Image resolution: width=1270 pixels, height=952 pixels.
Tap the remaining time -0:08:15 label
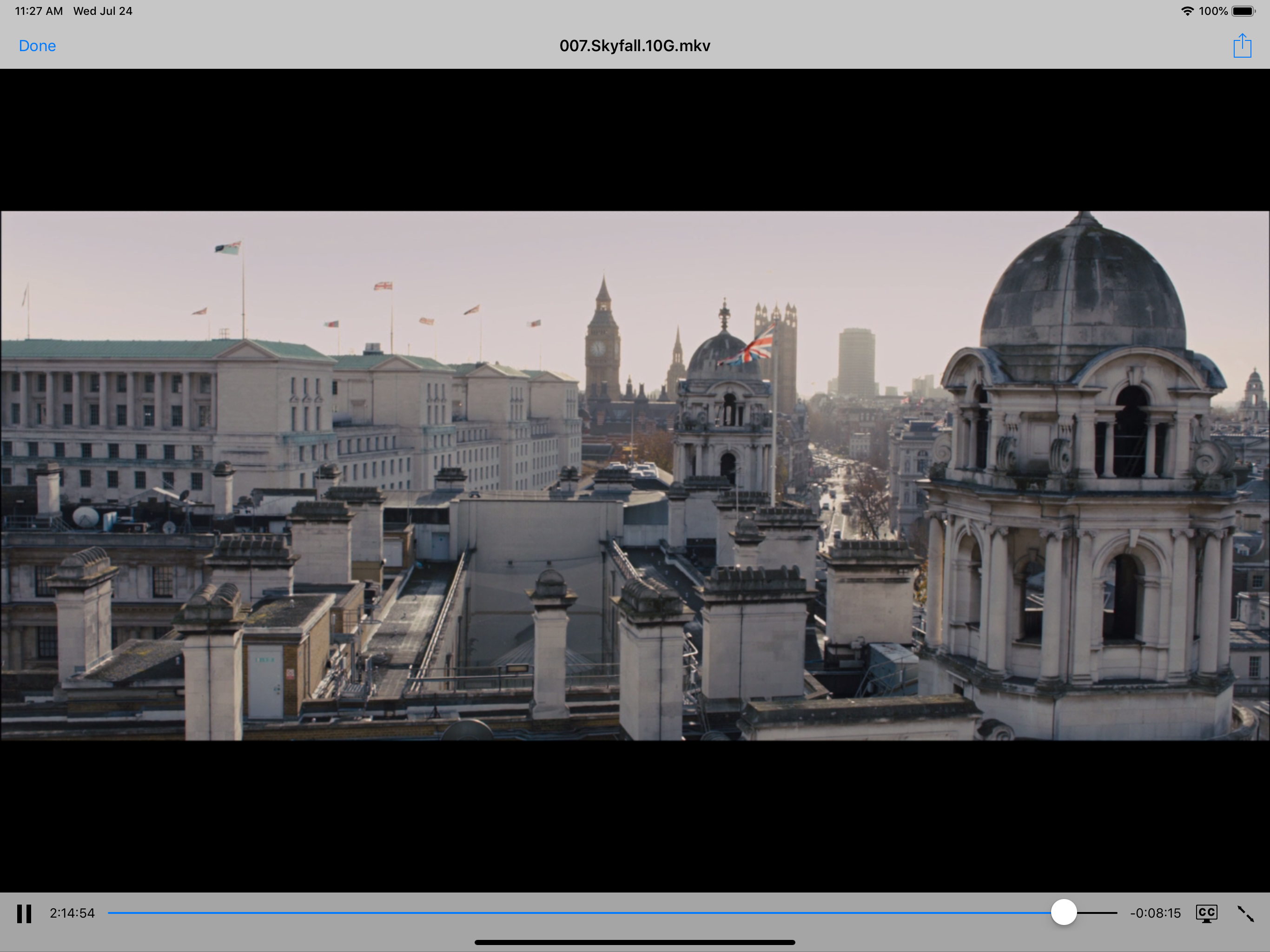click(x=1155, y=913)
